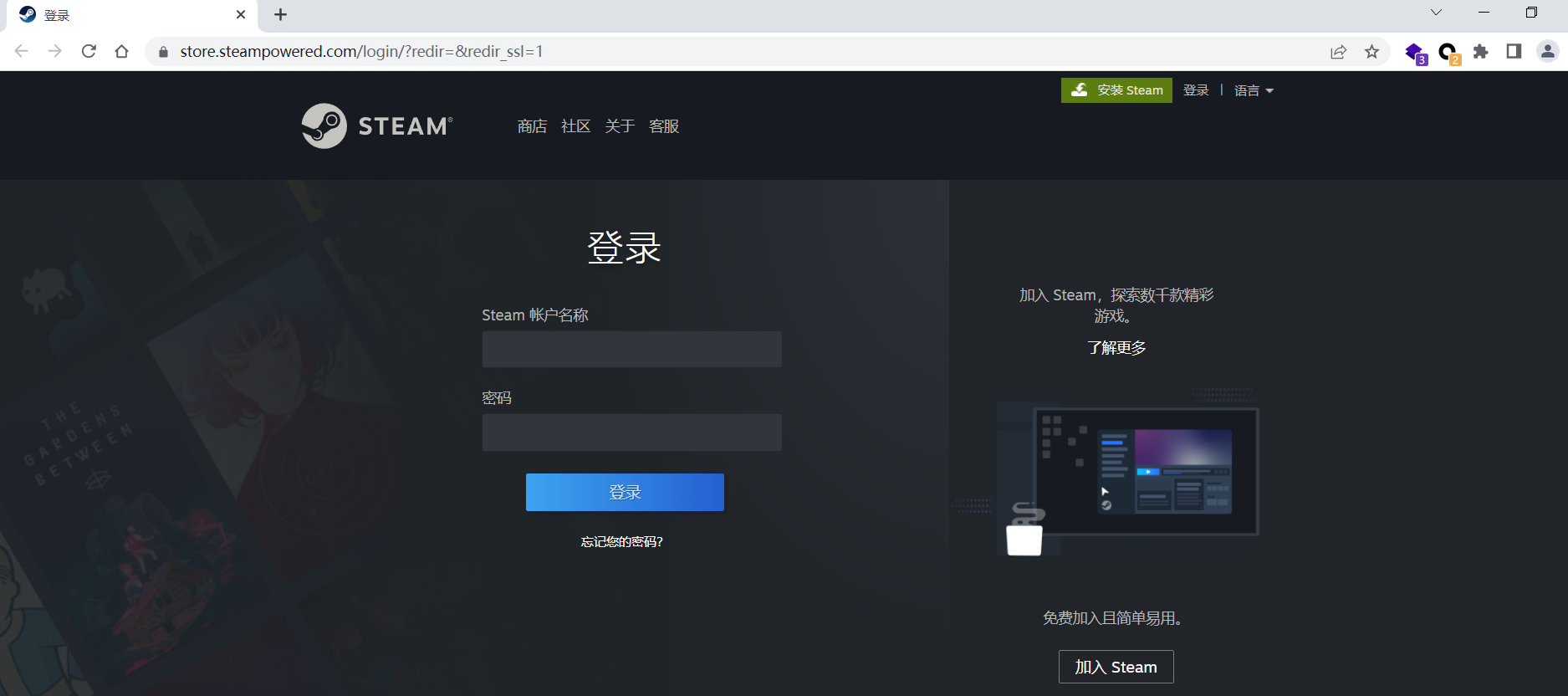Open the 社区 menu

[x=575, y=126]
